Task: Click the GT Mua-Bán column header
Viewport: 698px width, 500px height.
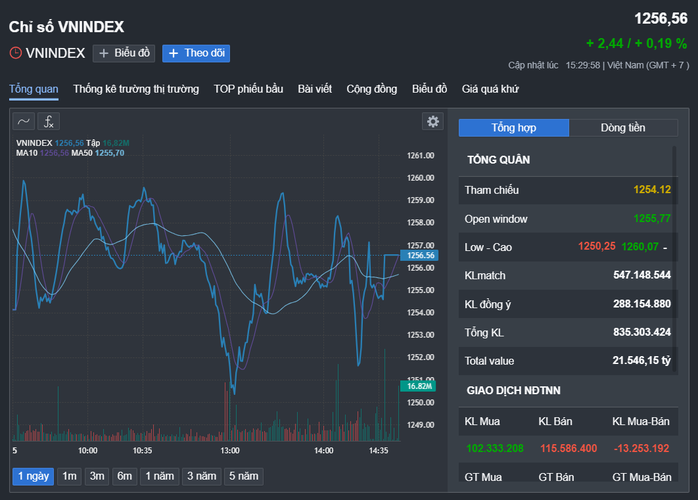Action: pyautogui.click(x=641, y=477)
